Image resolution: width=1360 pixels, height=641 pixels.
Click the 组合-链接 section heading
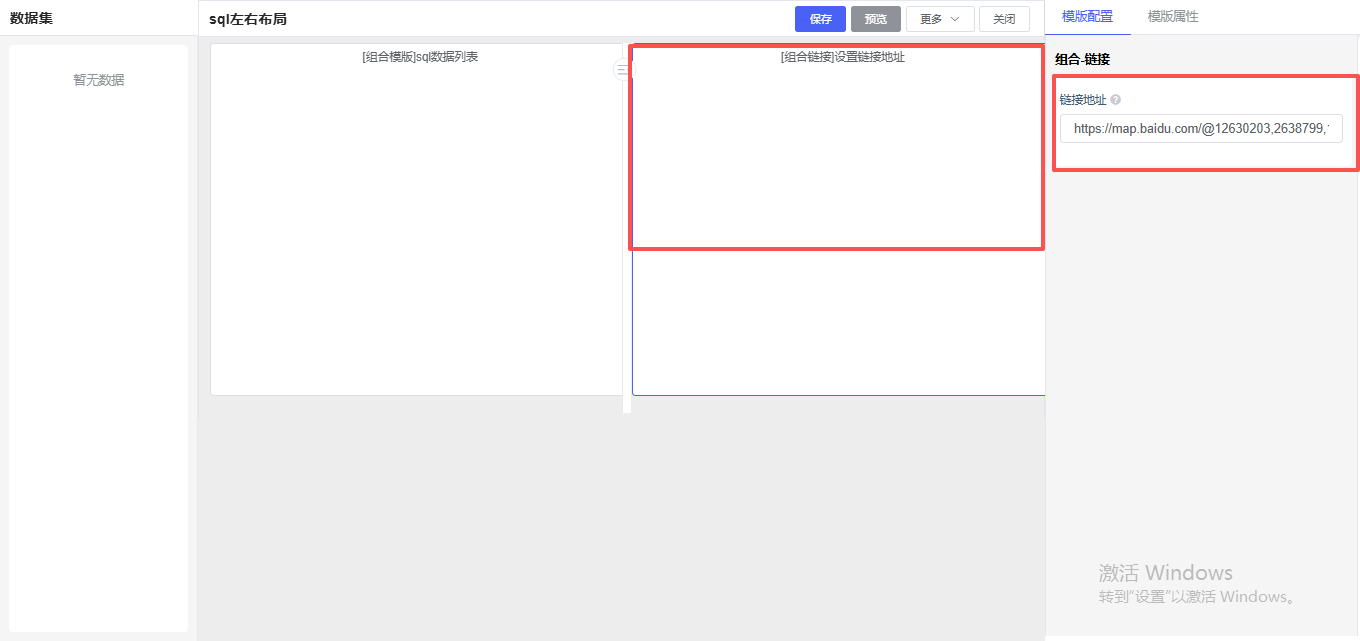point(1083,59)
